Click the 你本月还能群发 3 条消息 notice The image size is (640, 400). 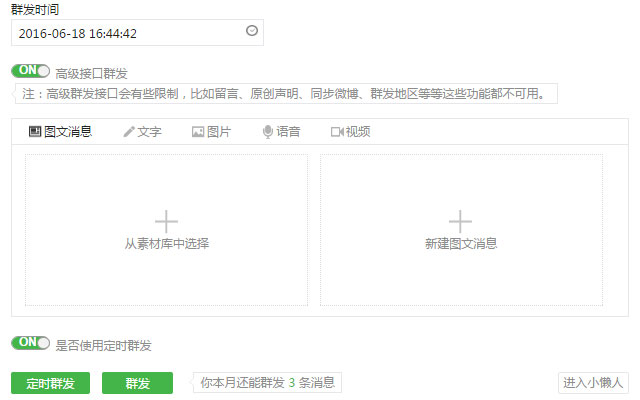click(267, 383)
